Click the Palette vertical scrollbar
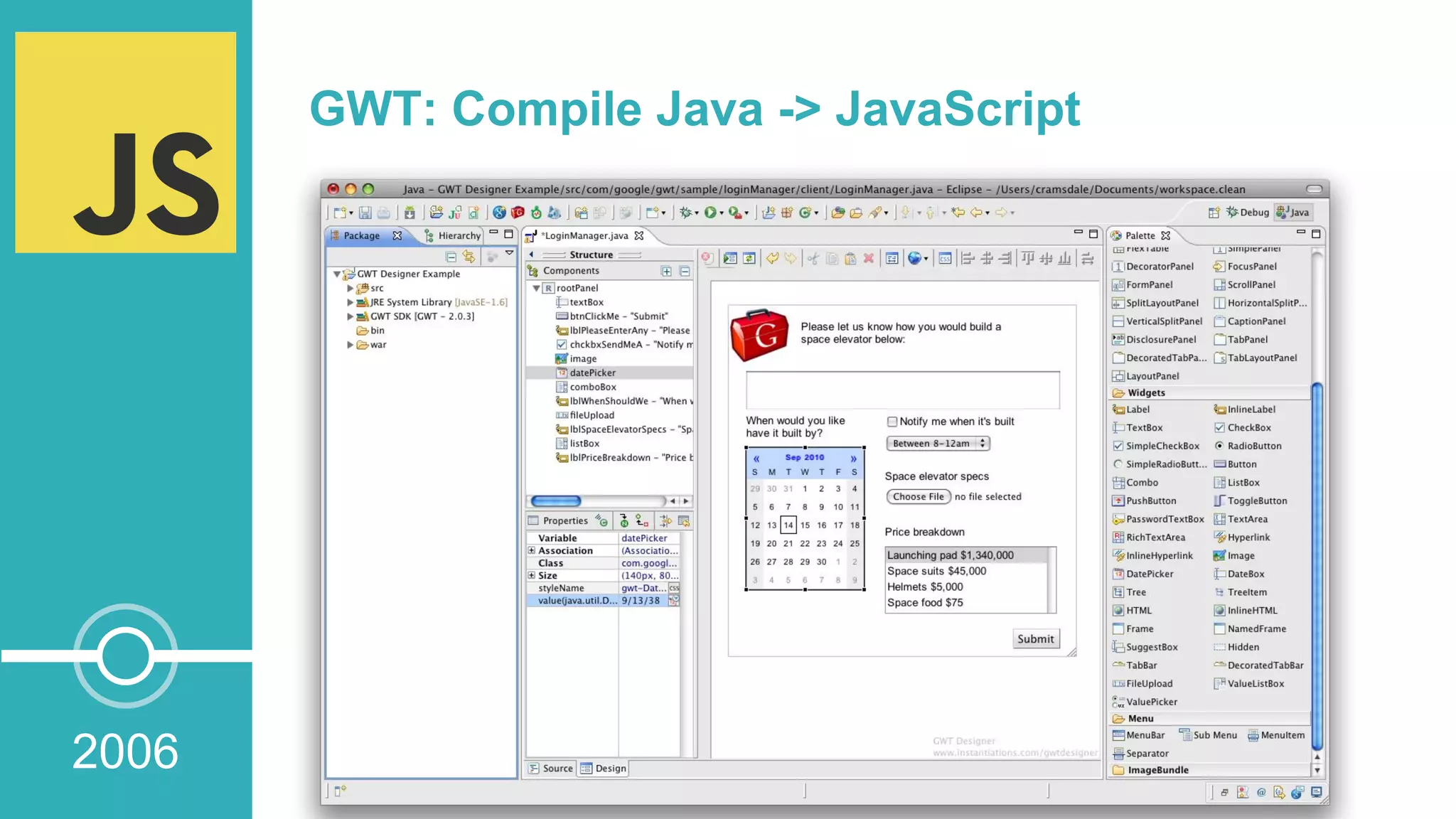 pos(1317,566)
